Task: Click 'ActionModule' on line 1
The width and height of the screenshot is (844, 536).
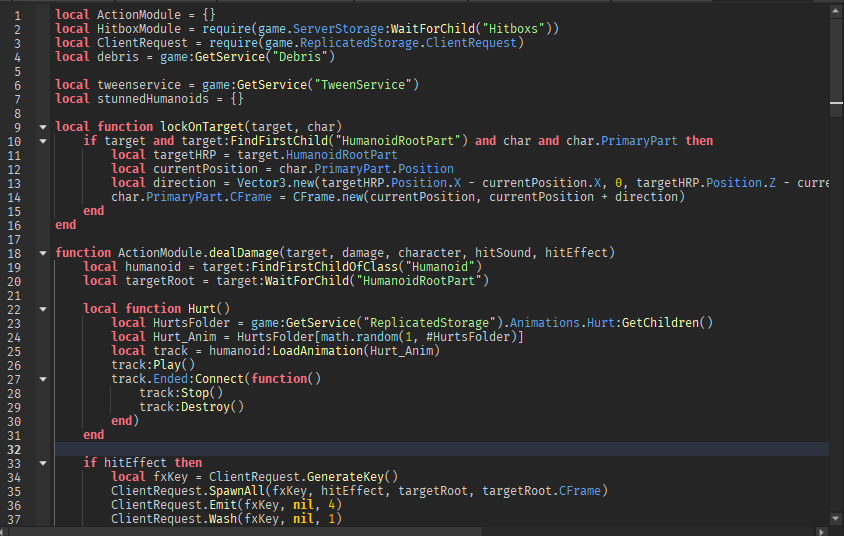Action: coord(139,15)
